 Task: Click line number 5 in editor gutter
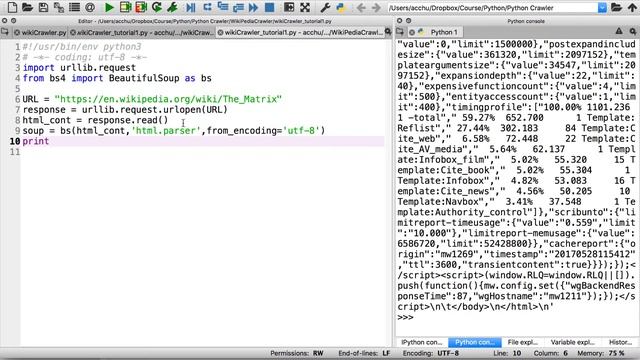point(17,89)
